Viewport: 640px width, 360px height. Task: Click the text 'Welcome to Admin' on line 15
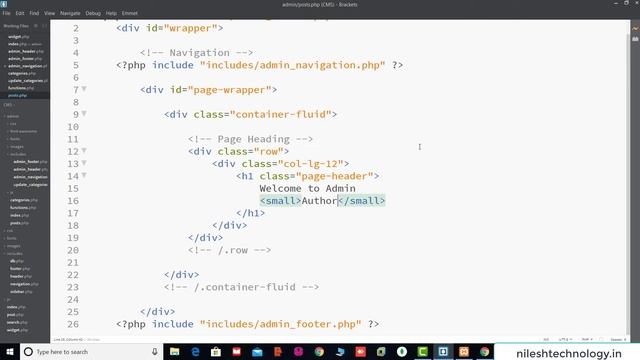(x=307, y=189)
